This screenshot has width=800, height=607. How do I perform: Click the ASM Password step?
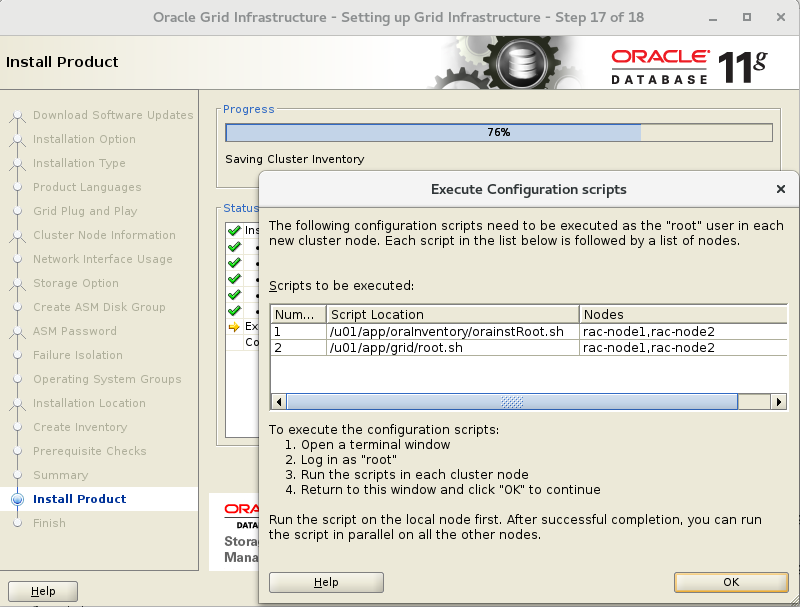pos(74,331)
